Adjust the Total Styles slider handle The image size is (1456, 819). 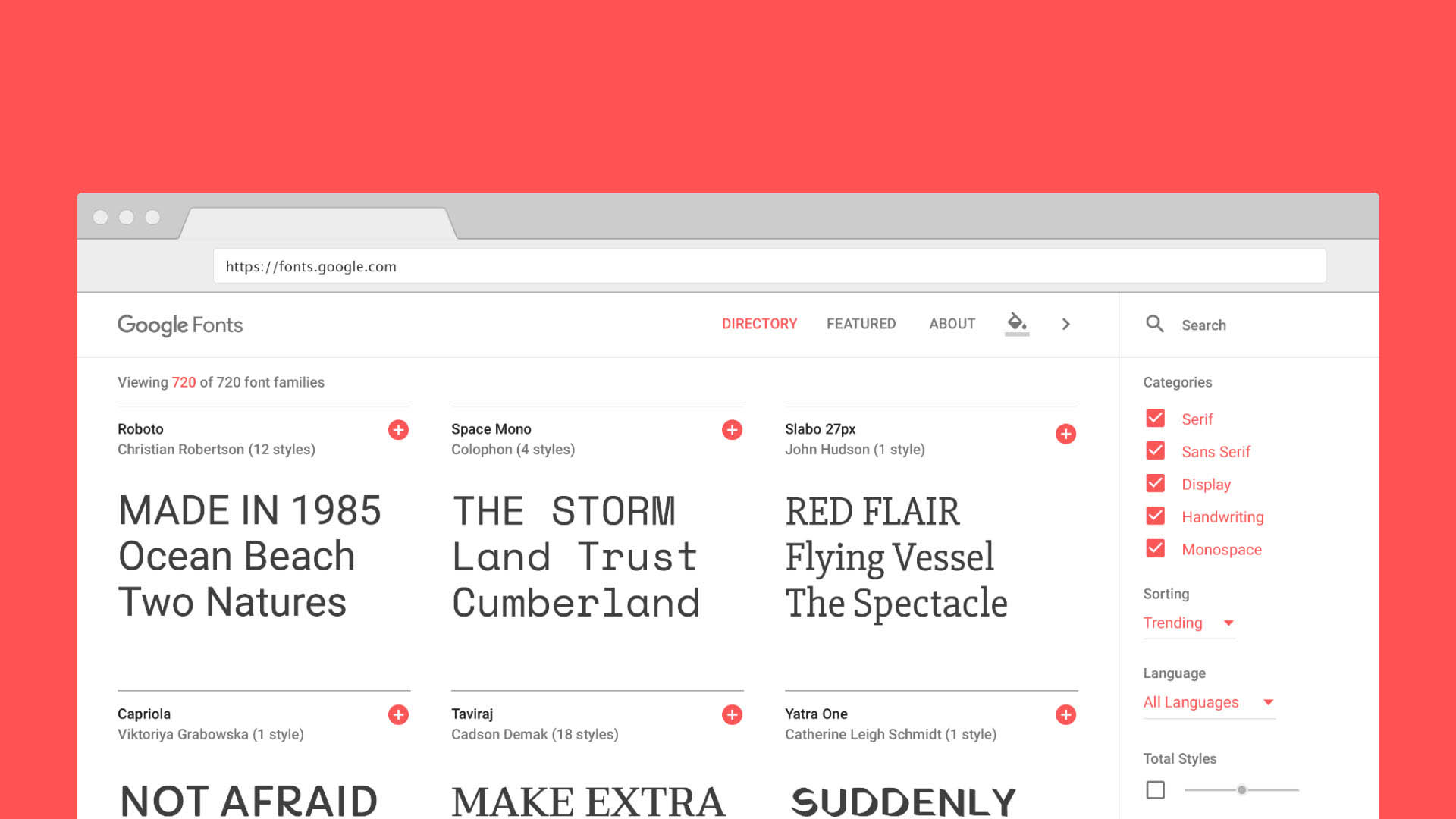1241,790
